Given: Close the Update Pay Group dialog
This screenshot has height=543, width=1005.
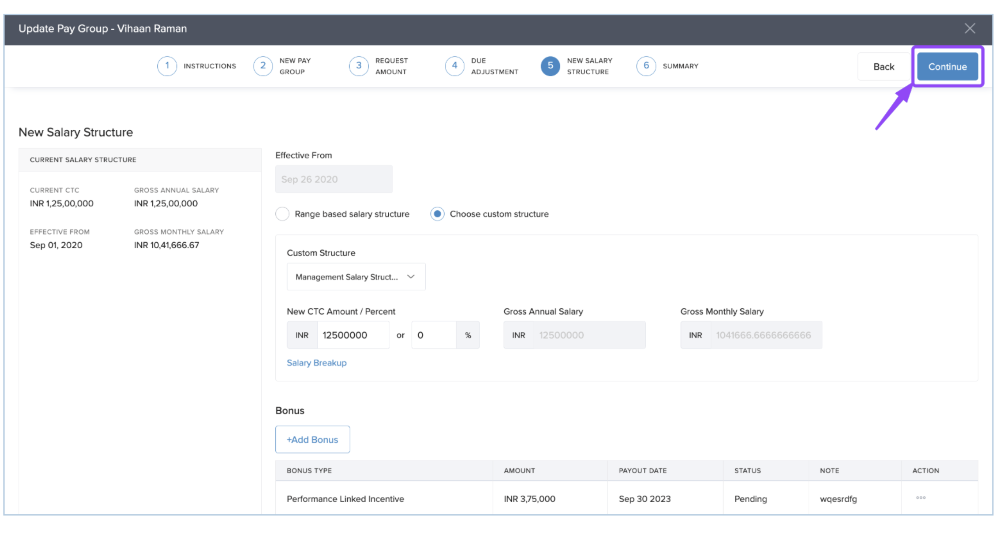Looking at the screenshot, I should [969, 28].
